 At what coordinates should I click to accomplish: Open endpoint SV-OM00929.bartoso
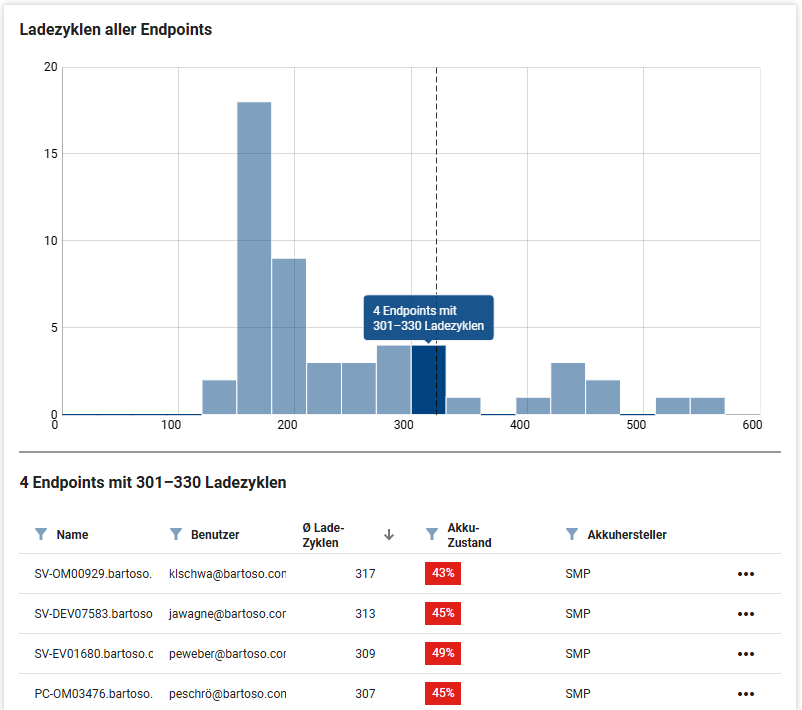[x=93, y=574]
